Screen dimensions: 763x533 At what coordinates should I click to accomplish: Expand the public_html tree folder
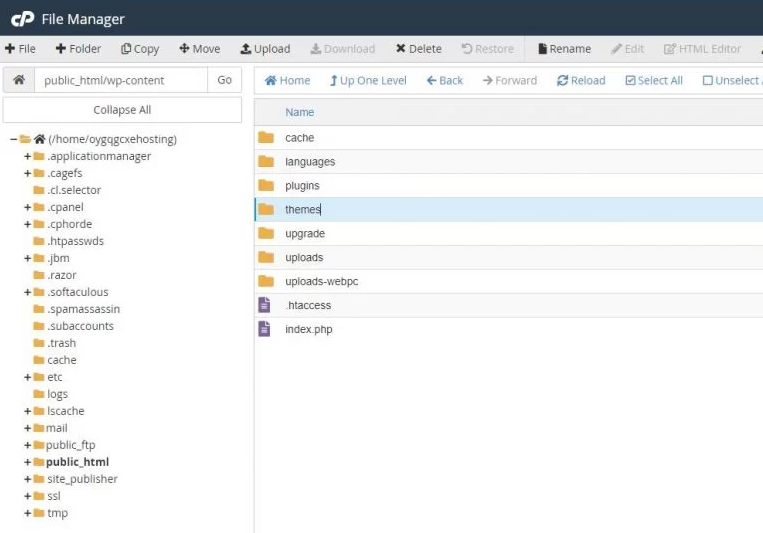[27, 462]
